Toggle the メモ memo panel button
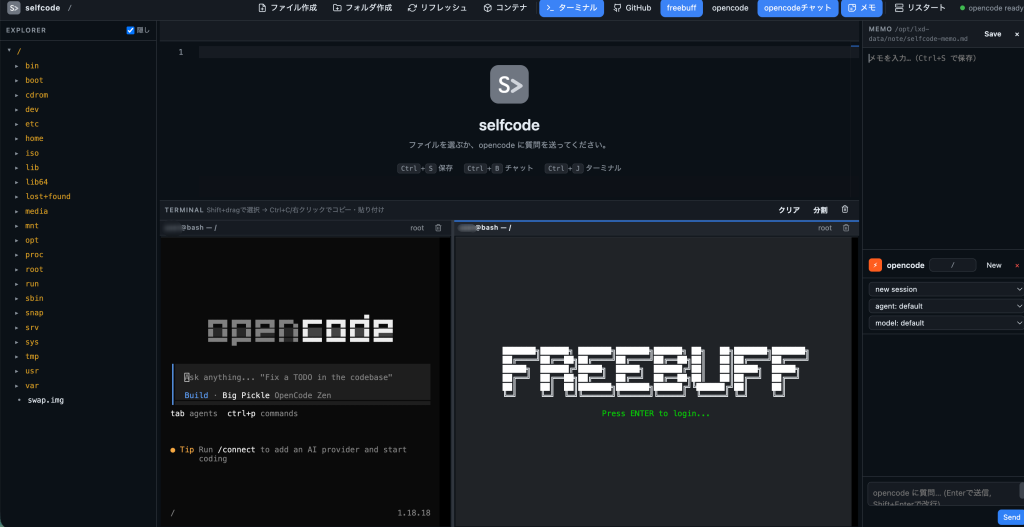The image size is (1024, 527). pyautogui.click(x=862, y=8)
